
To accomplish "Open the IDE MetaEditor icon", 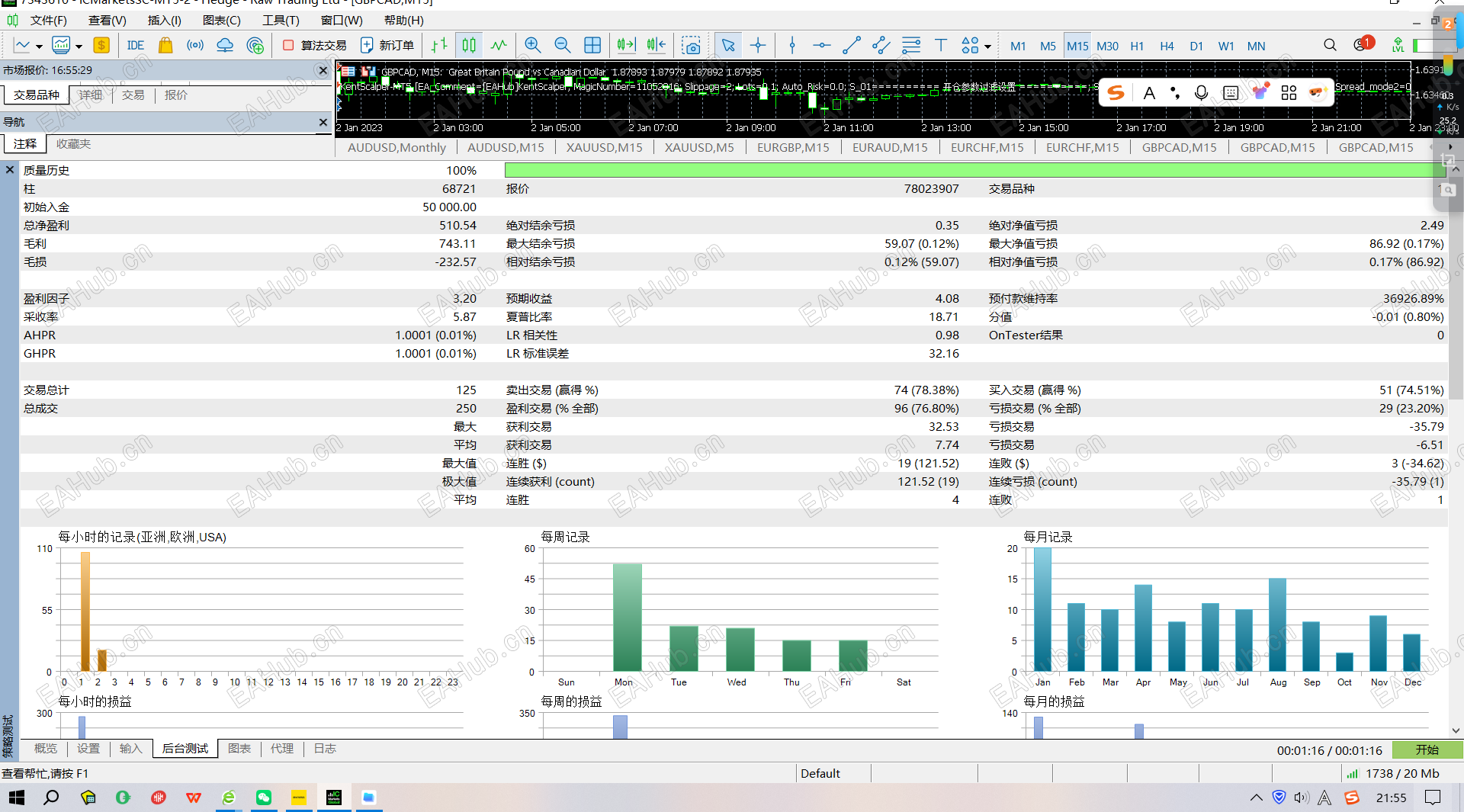I will pyautogui.click(x=136, y=46).
